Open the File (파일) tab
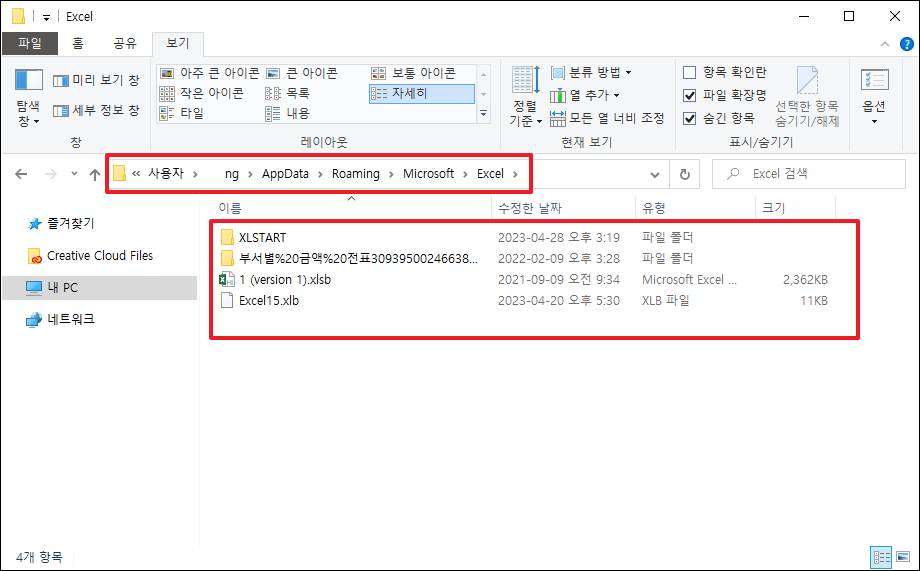Screen dimensions: 920x571 [30, 43]
